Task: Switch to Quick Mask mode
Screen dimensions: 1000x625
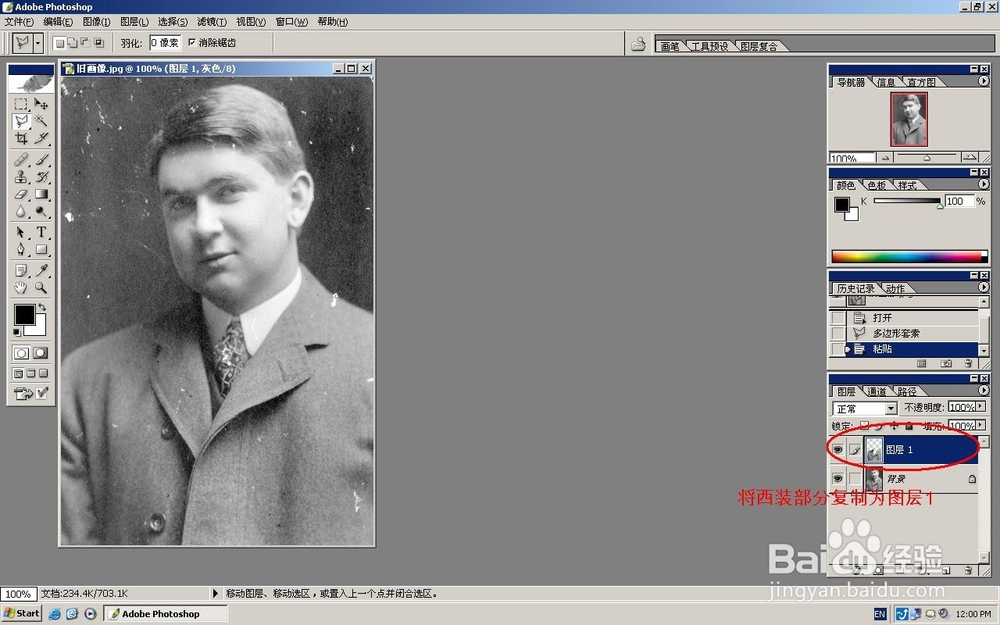Action: click(40, 353)
